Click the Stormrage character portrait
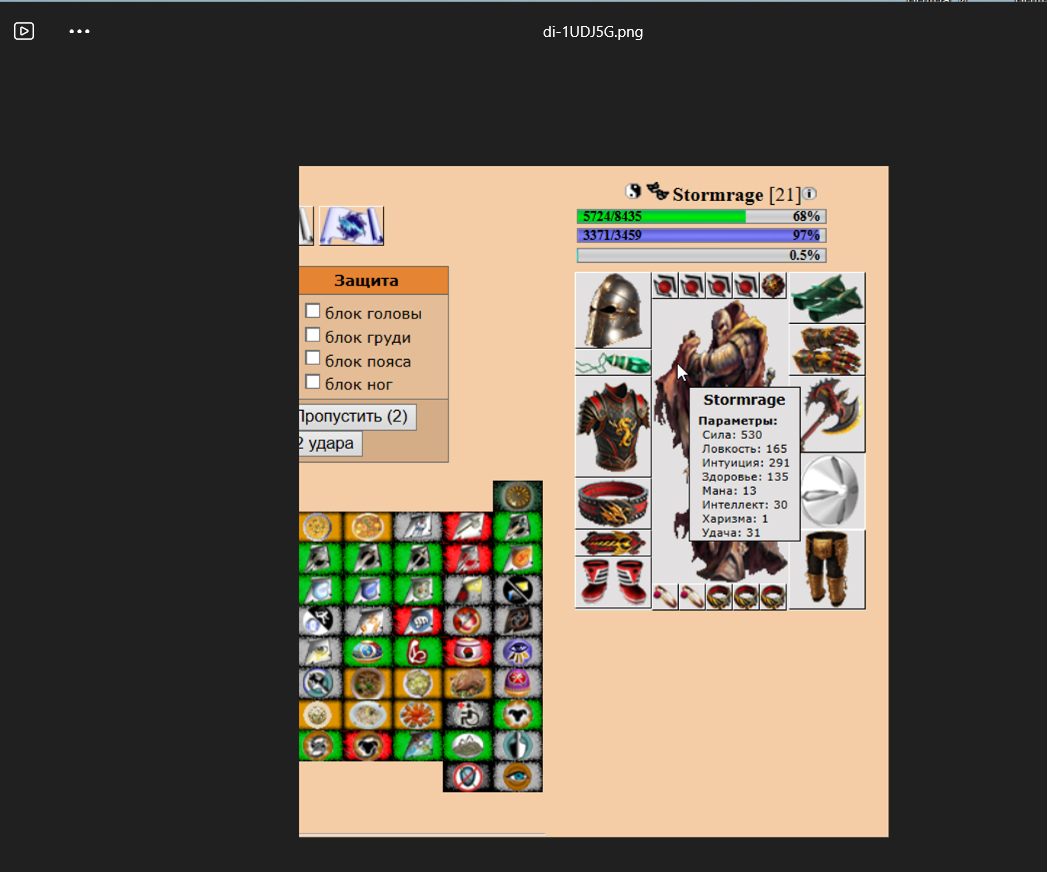The image size is (1047, 872). pyautogui.click(x=720, y=347)
